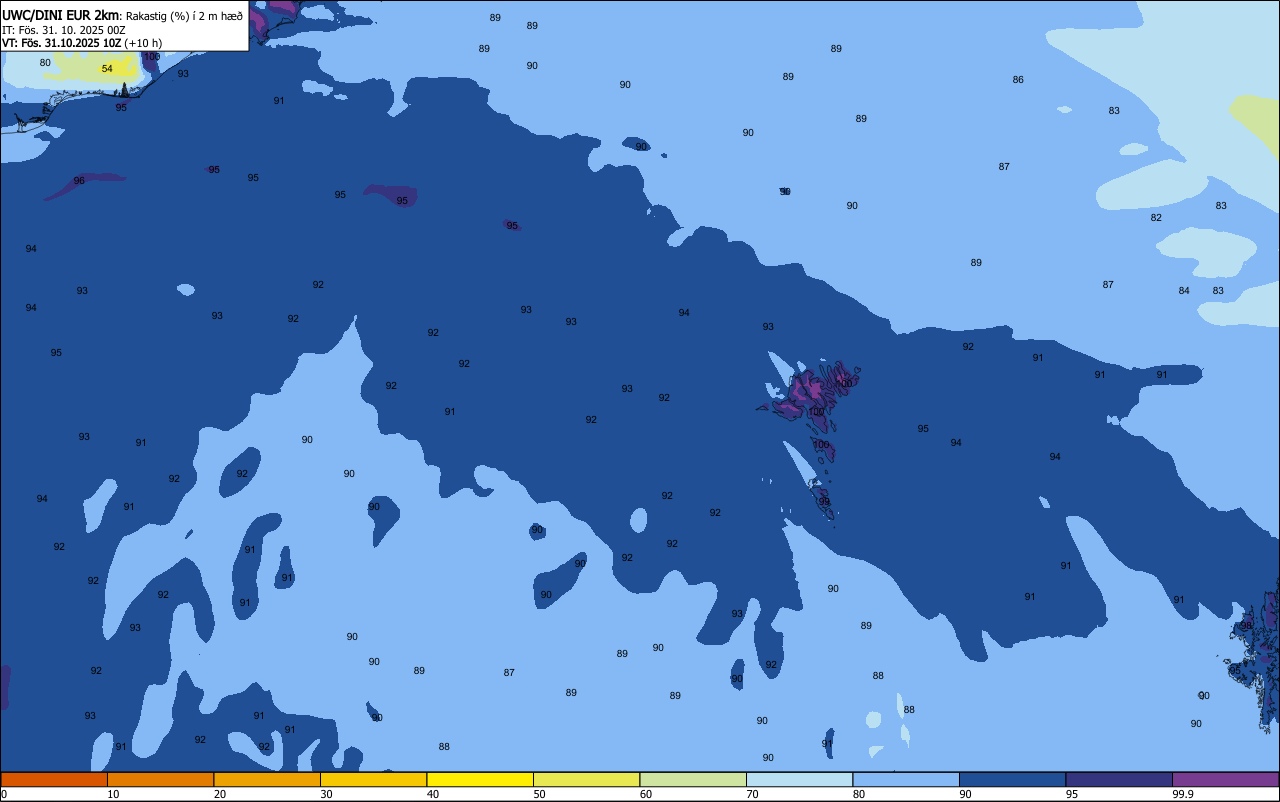Select the light blue 80–90 legend swatch
The height and width of the screenshot is (802, 1280).
coord(906,779)
